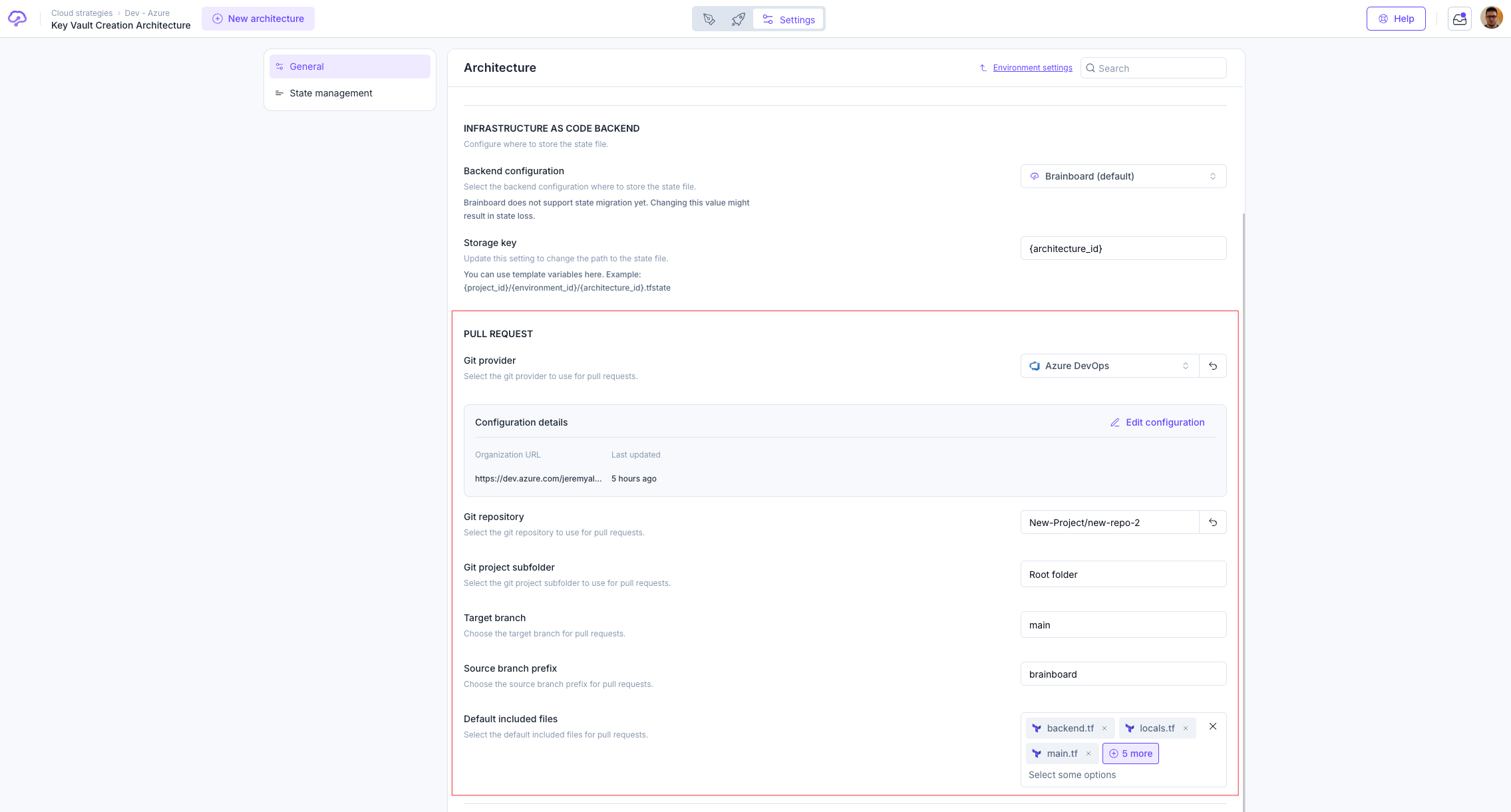Switch to the Settings tab
Viewport: 1511px width, 812px height.
pos(788,19)
